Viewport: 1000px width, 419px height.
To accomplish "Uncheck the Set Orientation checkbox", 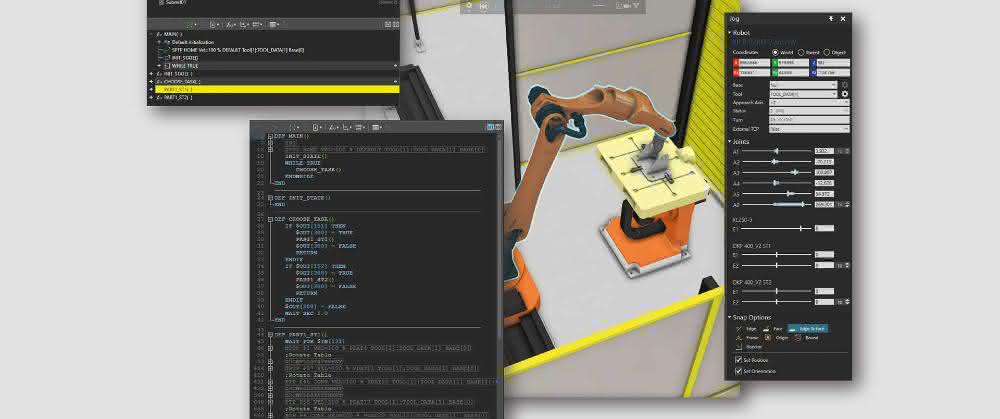I will tap(739, 371).
